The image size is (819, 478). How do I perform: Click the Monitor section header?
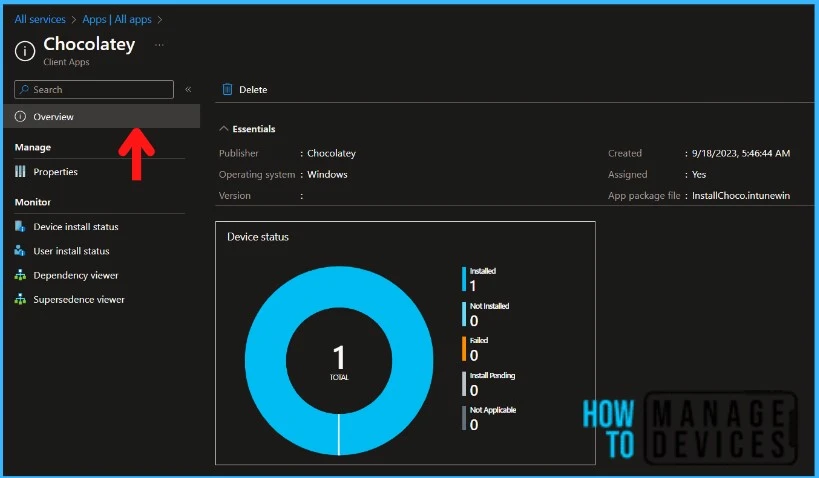click(33, 202)
